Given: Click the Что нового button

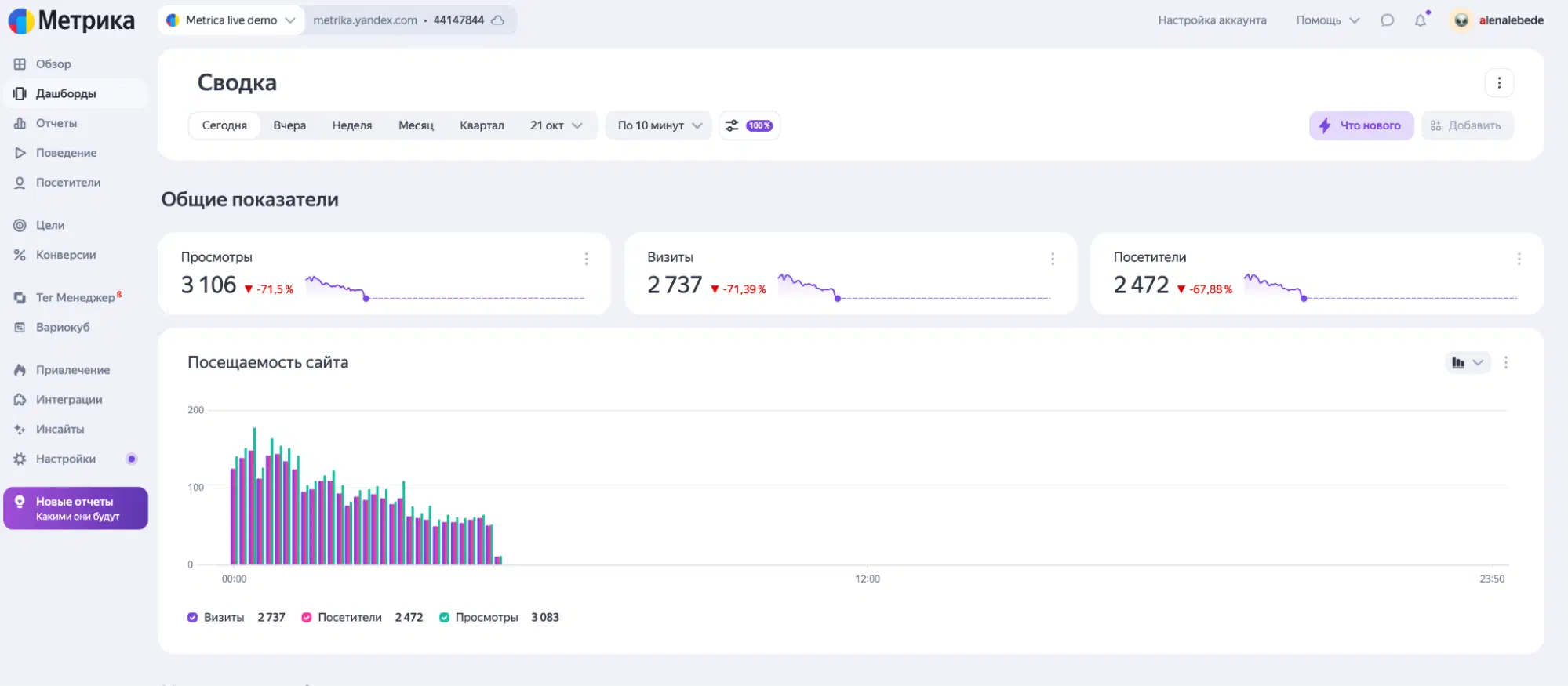Looking at the screenshot, I should click(x=1361, y=125).
